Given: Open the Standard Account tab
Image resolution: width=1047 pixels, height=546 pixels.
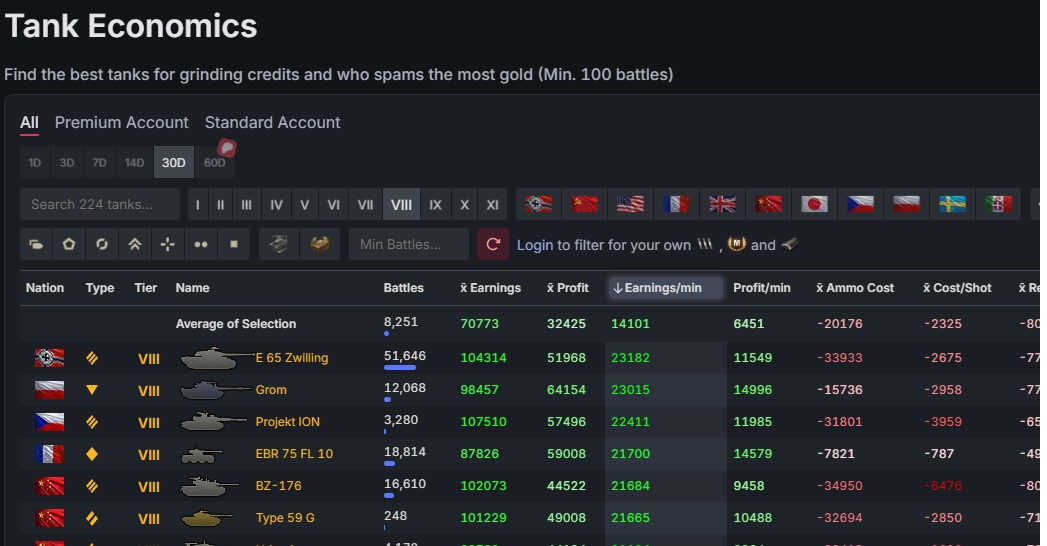Looking at the screenshot, I should pyautogui.click(x=272, y=122).
